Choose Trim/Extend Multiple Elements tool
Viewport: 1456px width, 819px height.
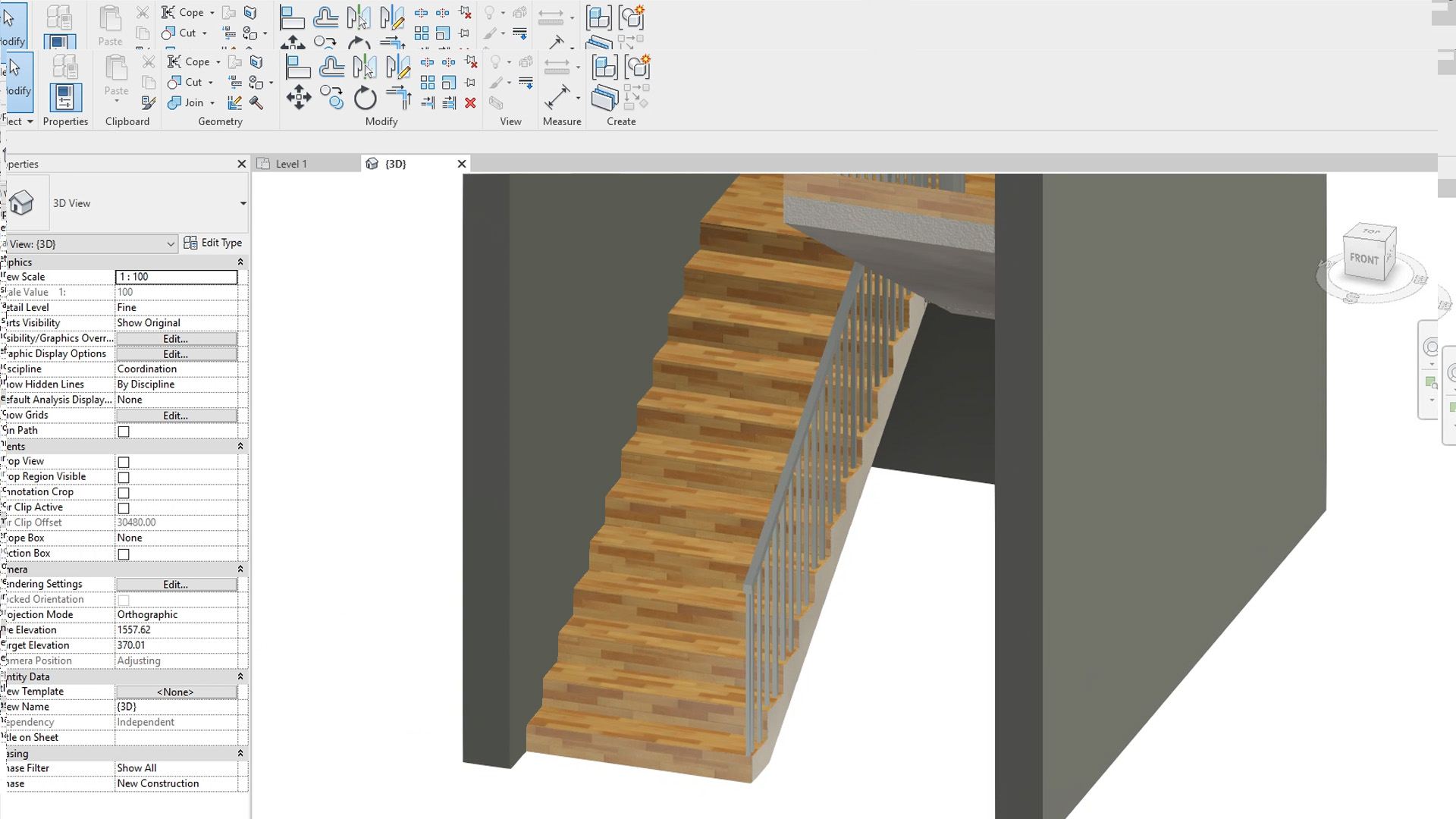pos(449,102)
